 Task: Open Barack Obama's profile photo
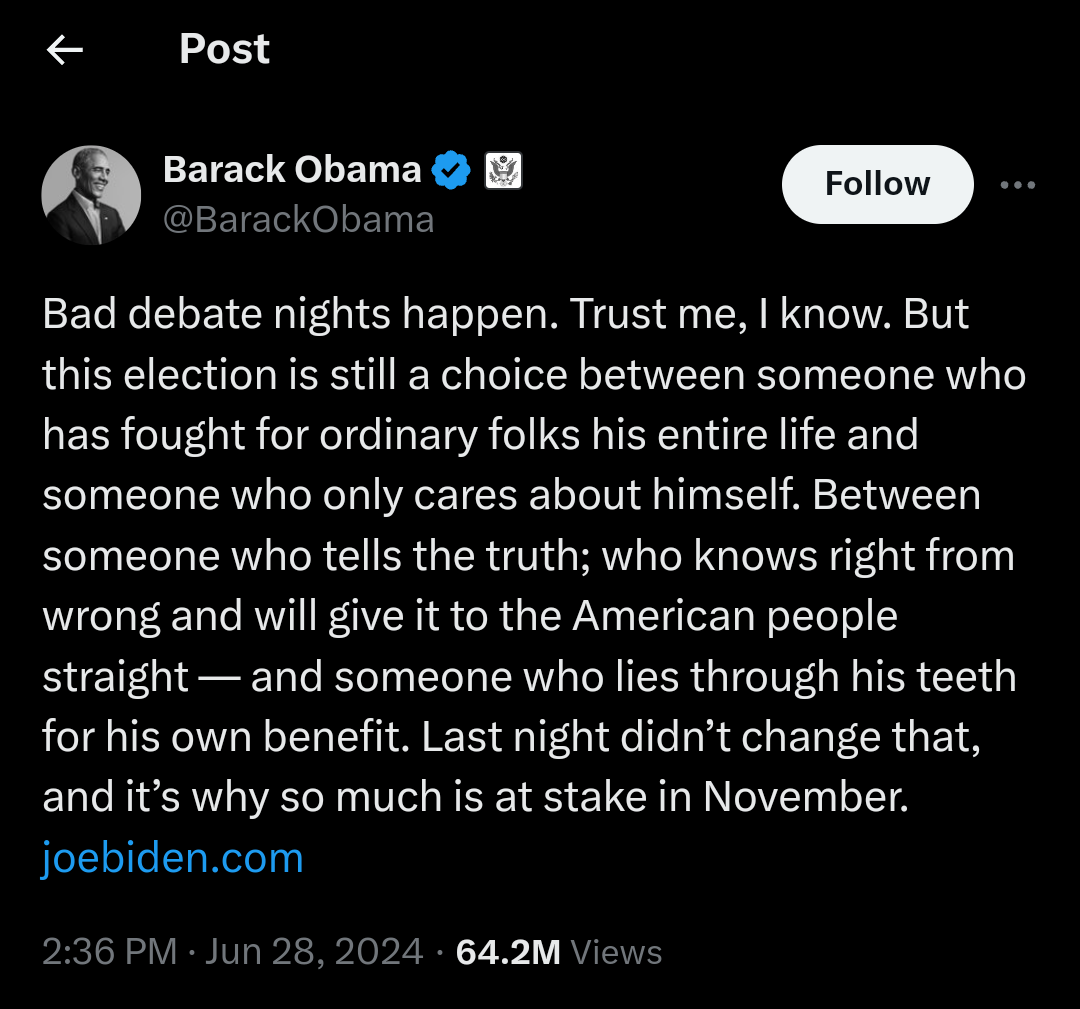click(91, 195)
